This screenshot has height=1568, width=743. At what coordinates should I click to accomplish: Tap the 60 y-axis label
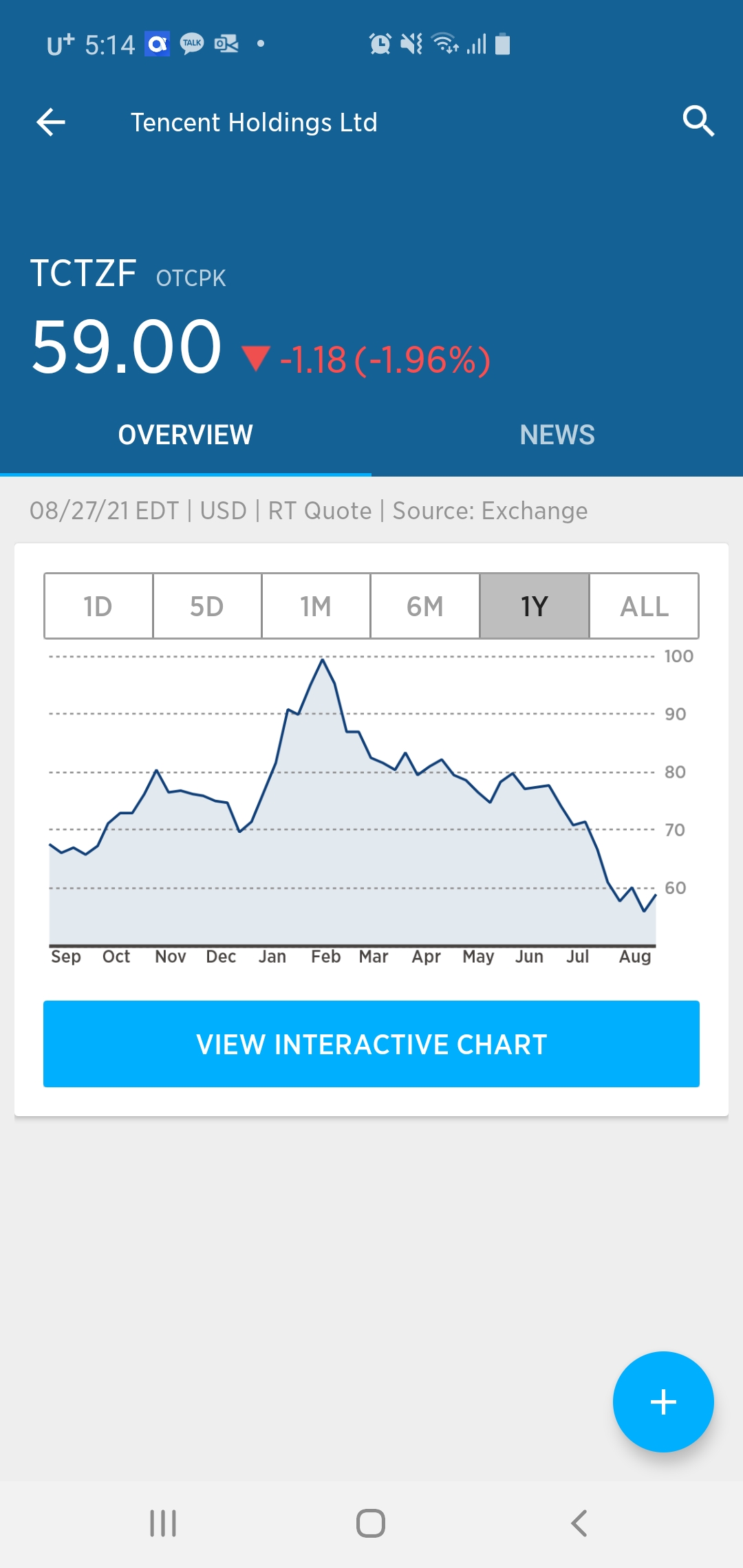pyautogui.click(x=675, y=888)
